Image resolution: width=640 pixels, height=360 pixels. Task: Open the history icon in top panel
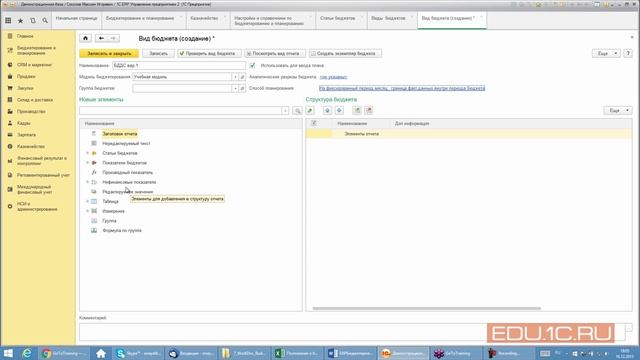tap(33, 20)
